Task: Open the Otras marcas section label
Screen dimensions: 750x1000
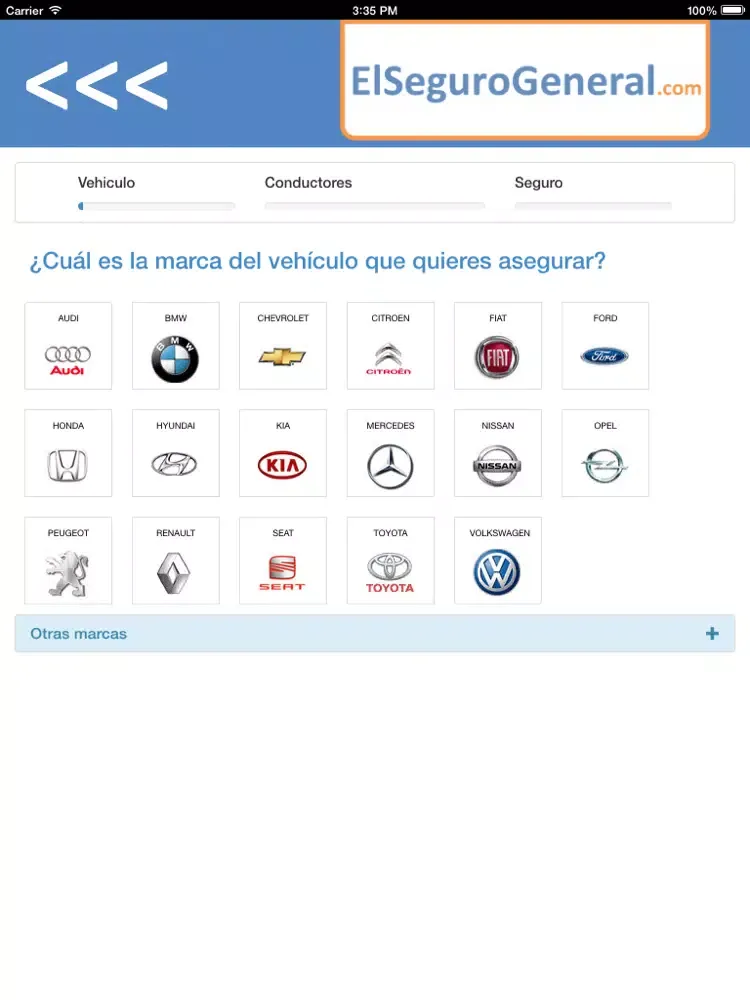Action: [78, 633]
